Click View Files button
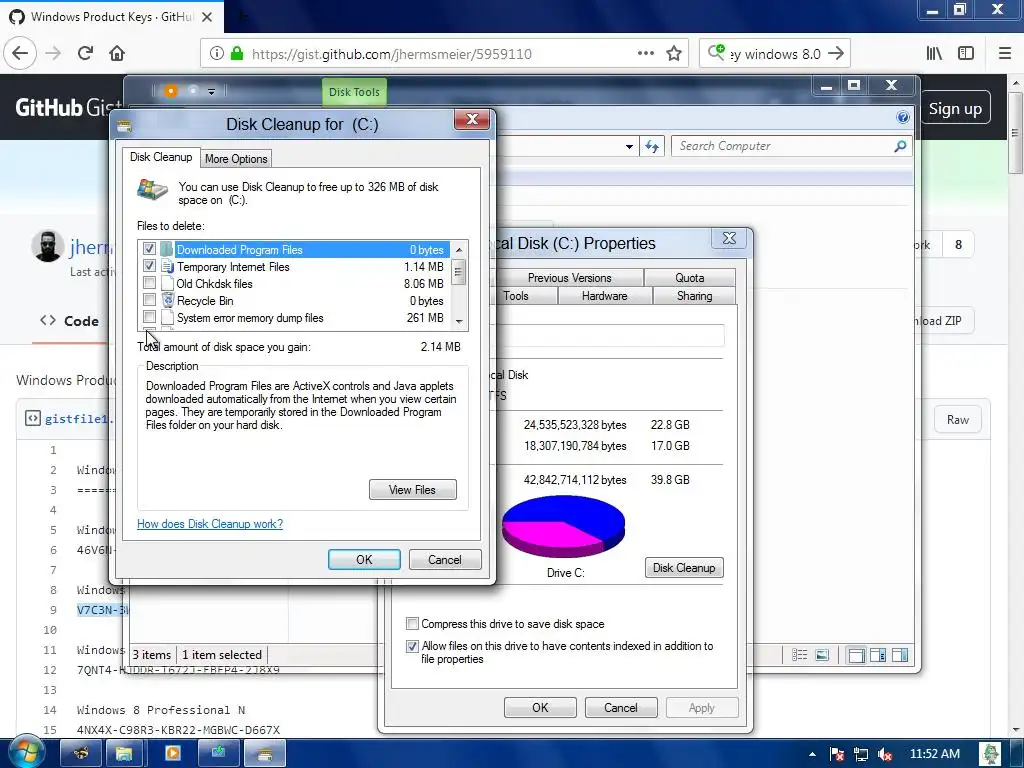Screen dimensions: 1024x768 point(412,490)
